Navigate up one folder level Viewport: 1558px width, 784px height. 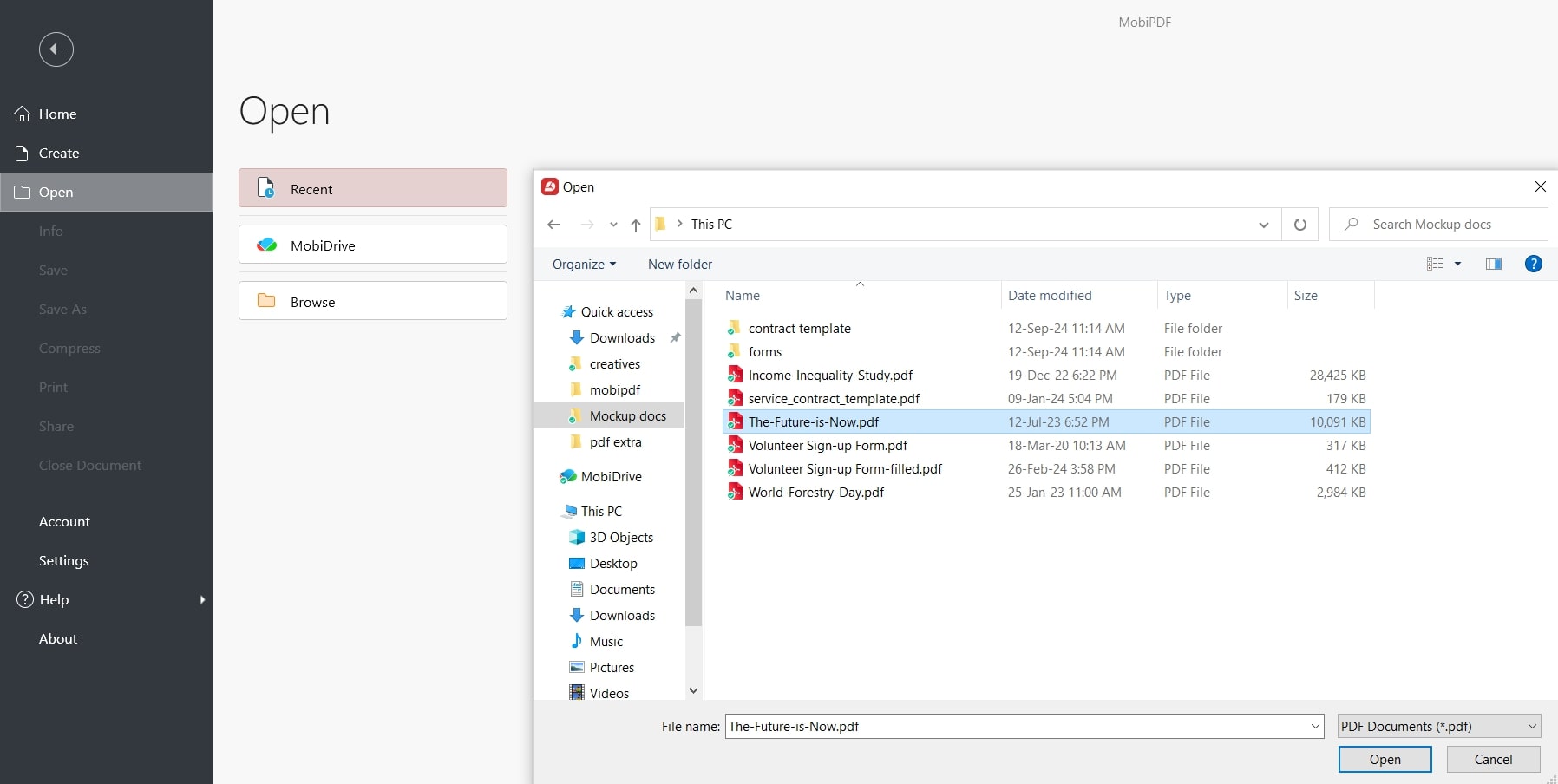(636, 225)
